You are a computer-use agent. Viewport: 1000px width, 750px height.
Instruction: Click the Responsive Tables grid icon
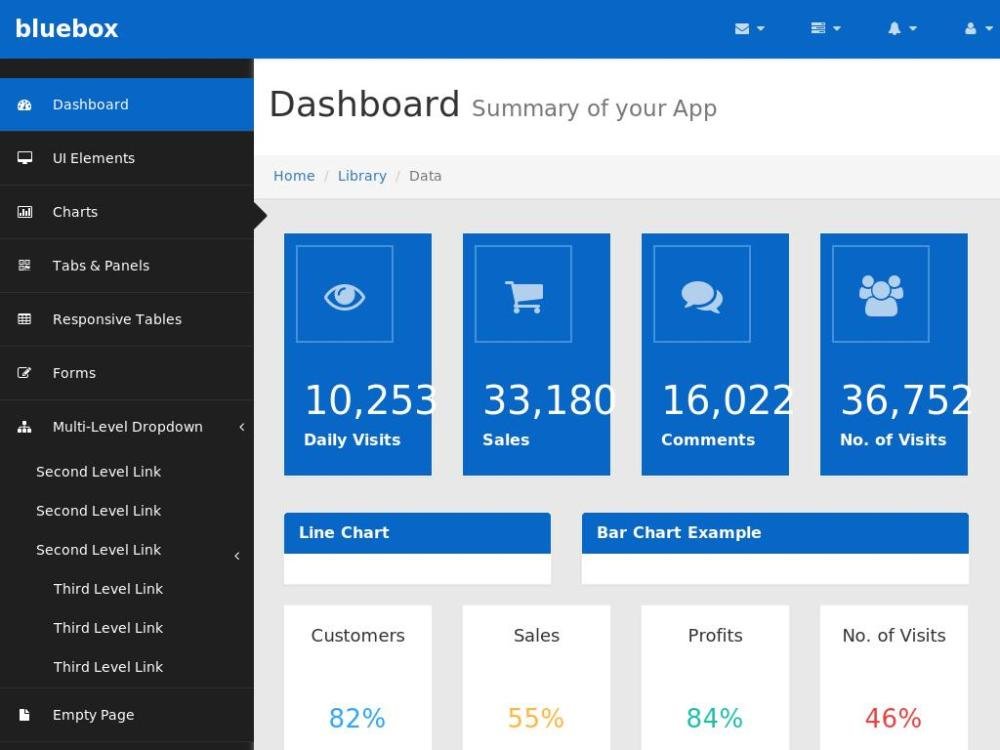pyautogui.click(x=25, y=319)
